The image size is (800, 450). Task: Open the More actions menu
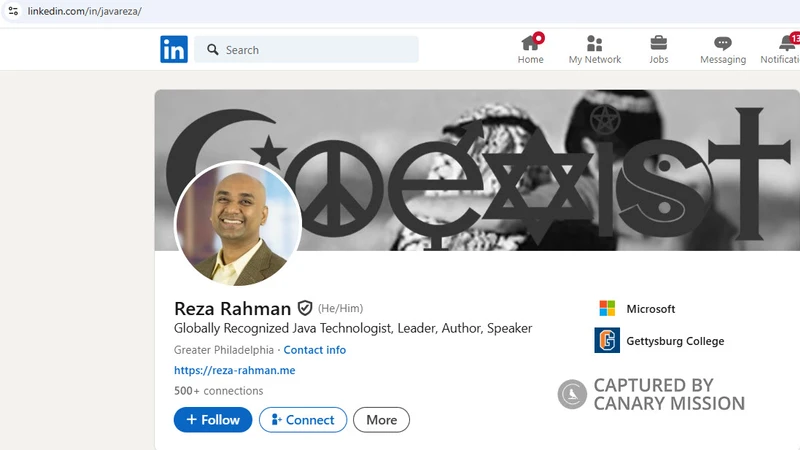pyautogui.click(x=382, y=420)
